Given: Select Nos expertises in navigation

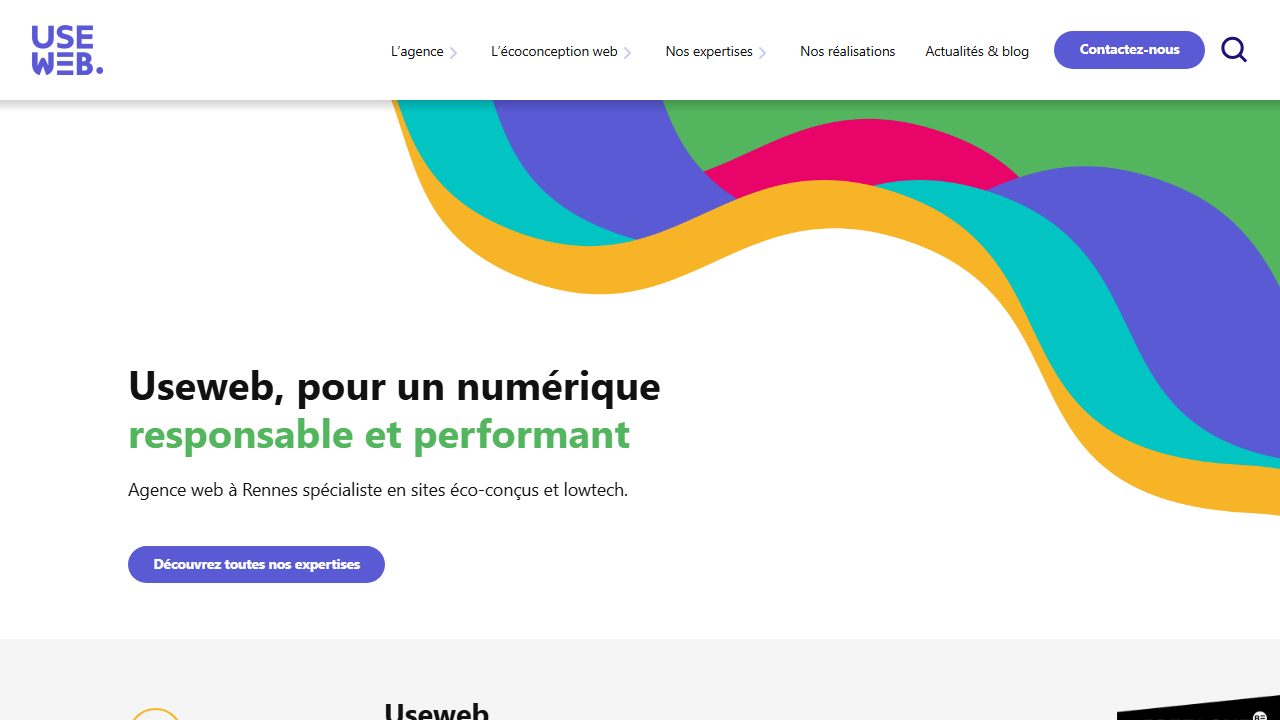Looking at the screenshot, I should coord(709,51).
